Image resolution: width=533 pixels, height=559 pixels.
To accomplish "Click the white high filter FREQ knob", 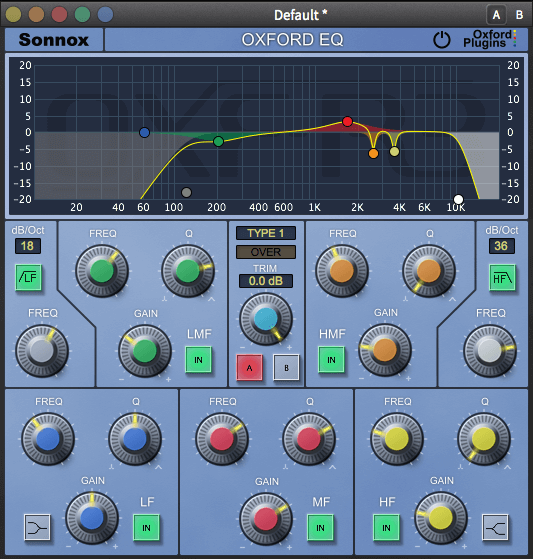I will [490, 351].
